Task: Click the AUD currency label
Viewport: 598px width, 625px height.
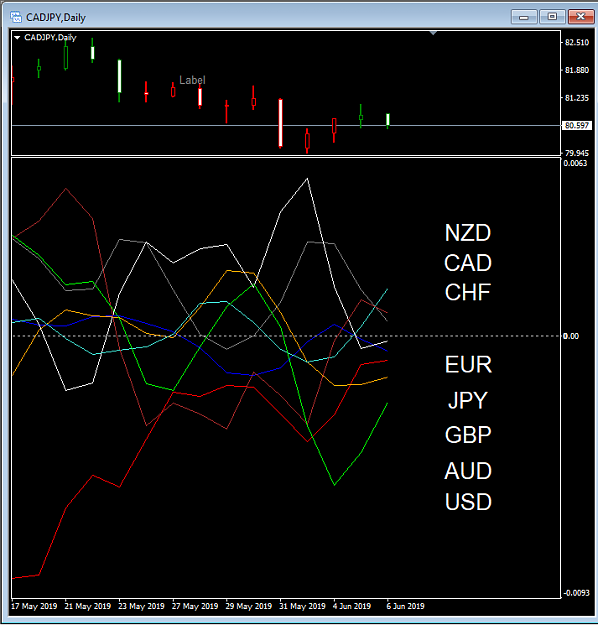Action: pyautogui.click(x=468, y=471)
